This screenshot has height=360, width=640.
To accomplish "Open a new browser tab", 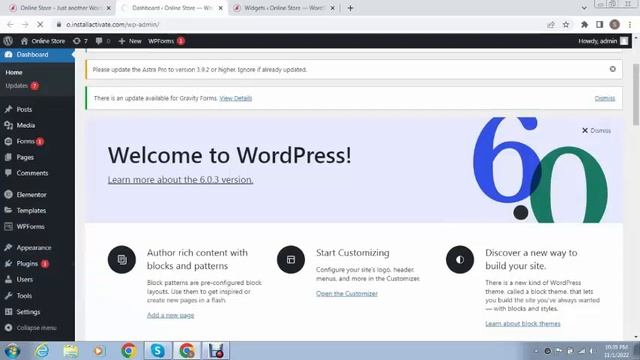I will tap(350, 8).
